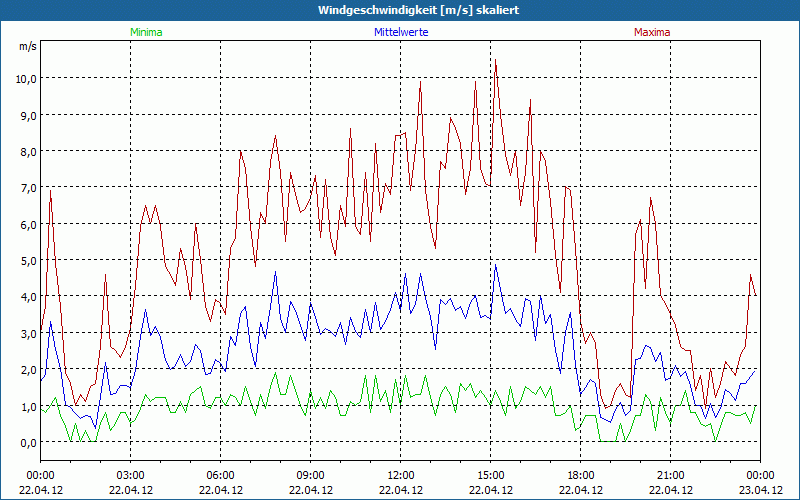The height and width of the screenshot is (500, 800).
Task: Click the 18:00 time axis label
Action: (x=581, y=476)
